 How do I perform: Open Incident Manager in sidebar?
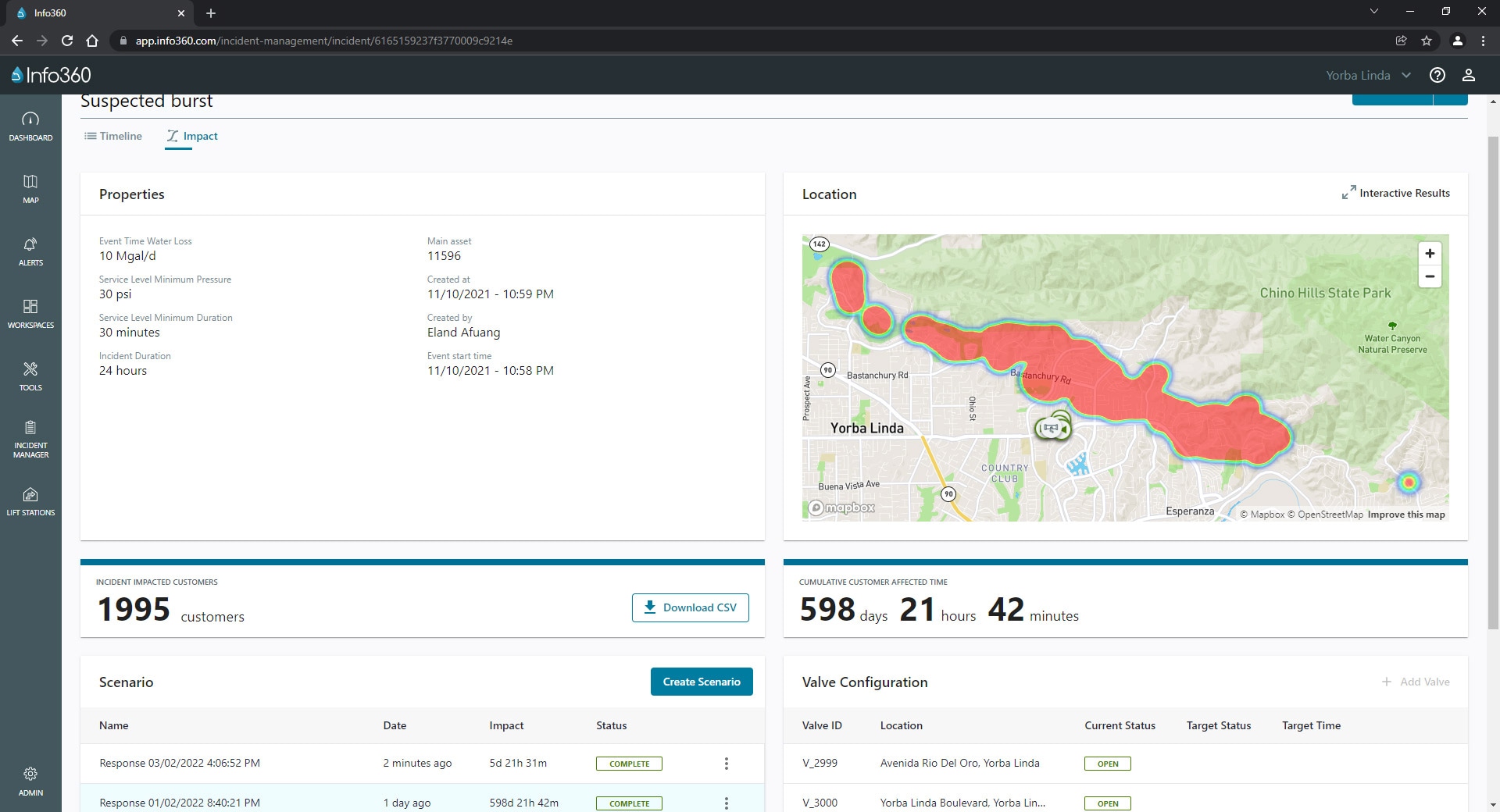(x=30, y=438)
